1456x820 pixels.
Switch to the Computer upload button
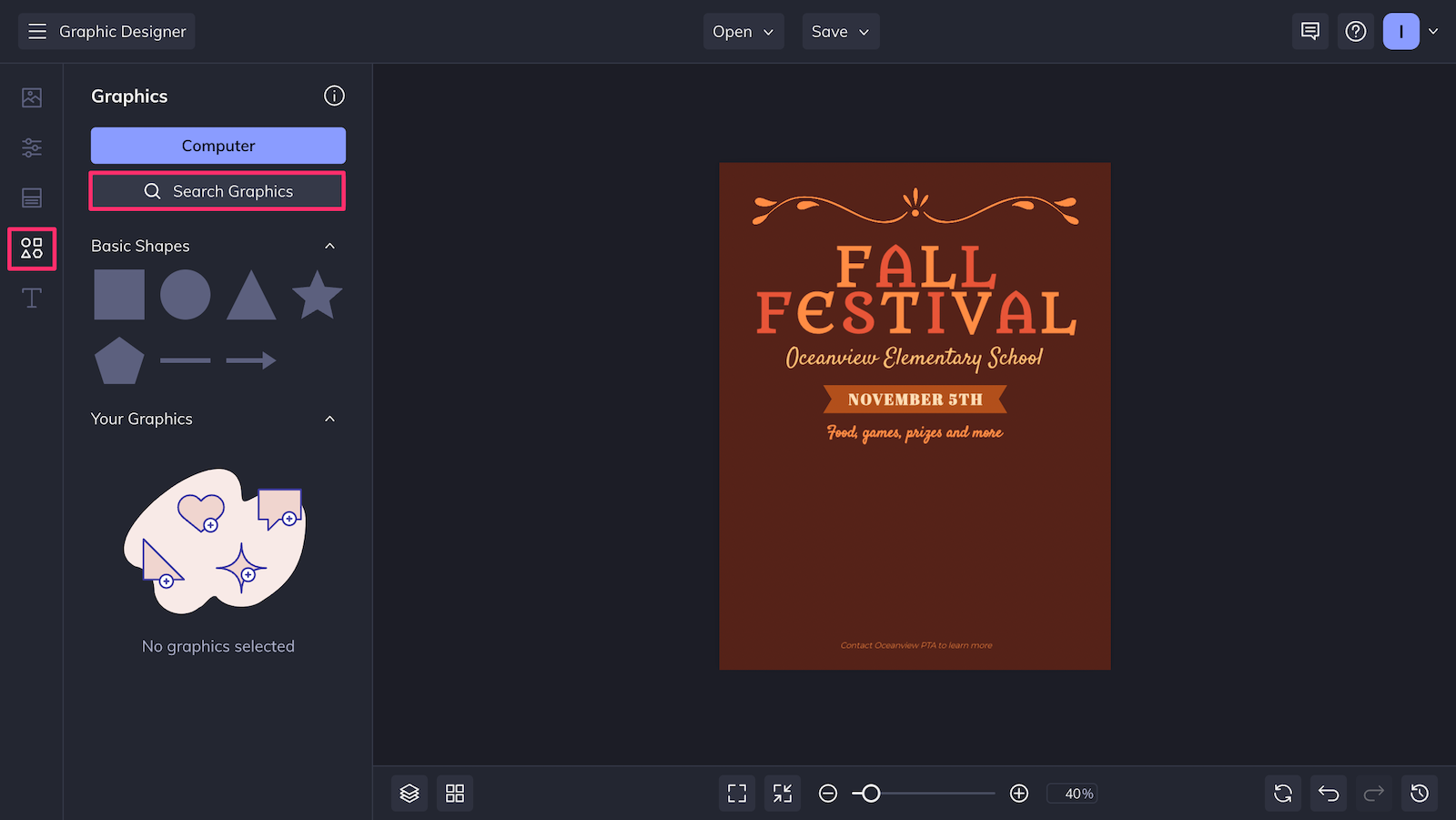tap(217, 146)
